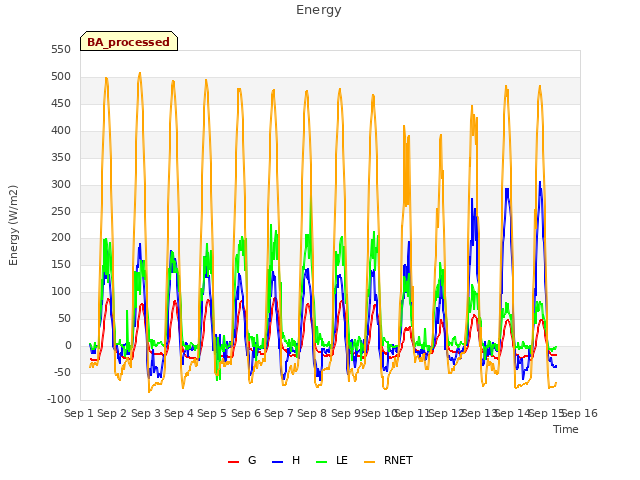The height and width of the screenshot is (480, 640).
Task: Click the 0 y-axis tick label
Action: click(x=68, y=346)
